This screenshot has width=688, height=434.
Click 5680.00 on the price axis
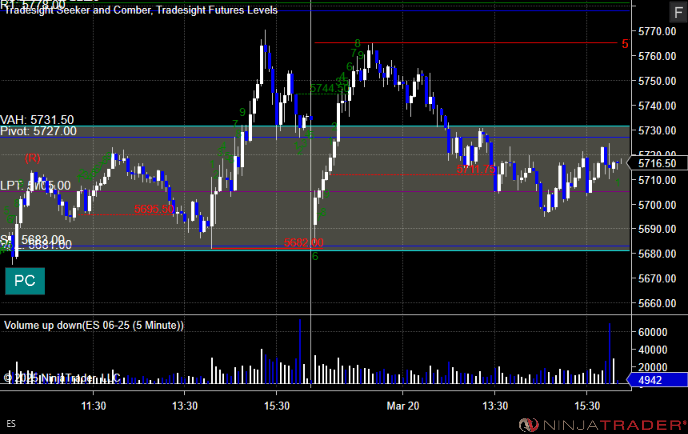pos(657,254)
